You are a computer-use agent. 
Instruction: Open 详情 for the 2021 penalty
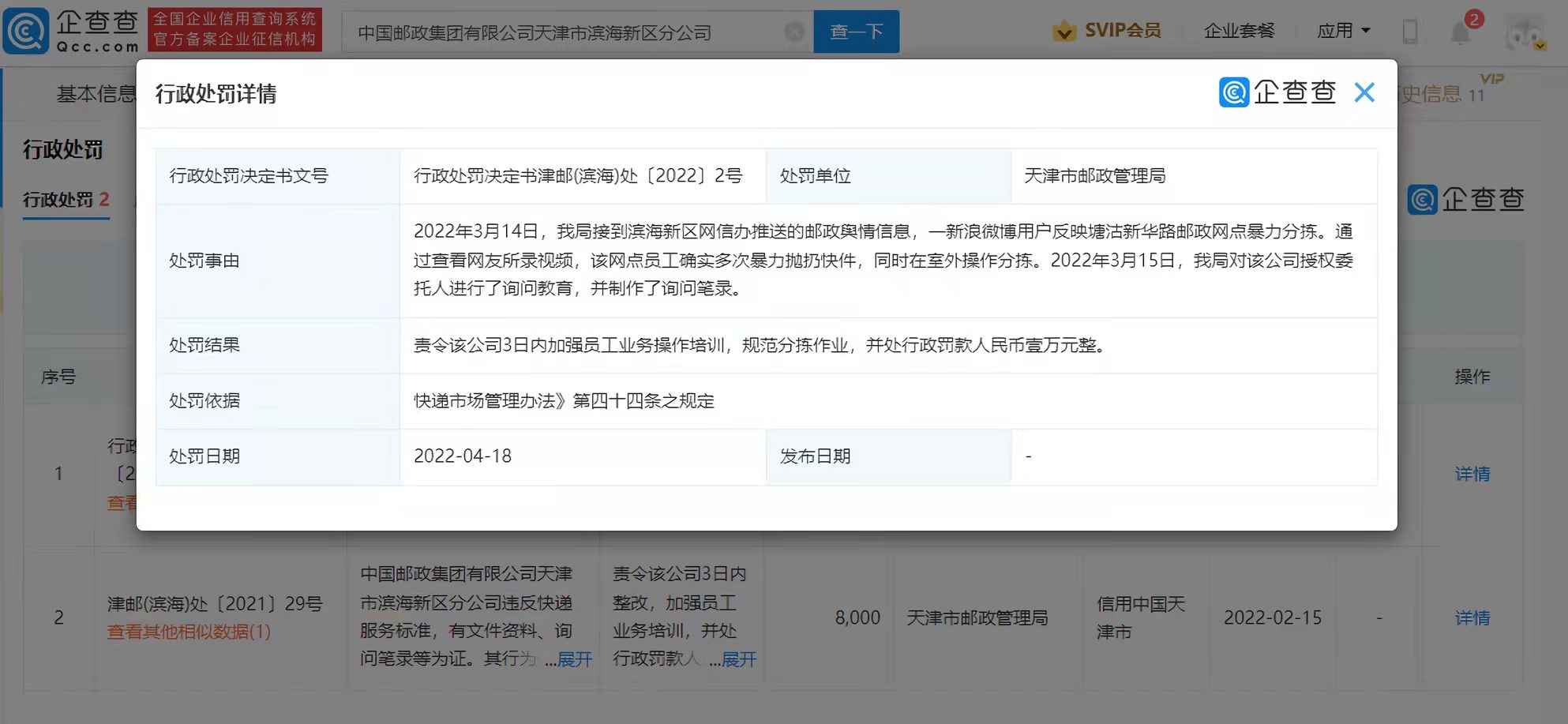(x=1472, y=618)
